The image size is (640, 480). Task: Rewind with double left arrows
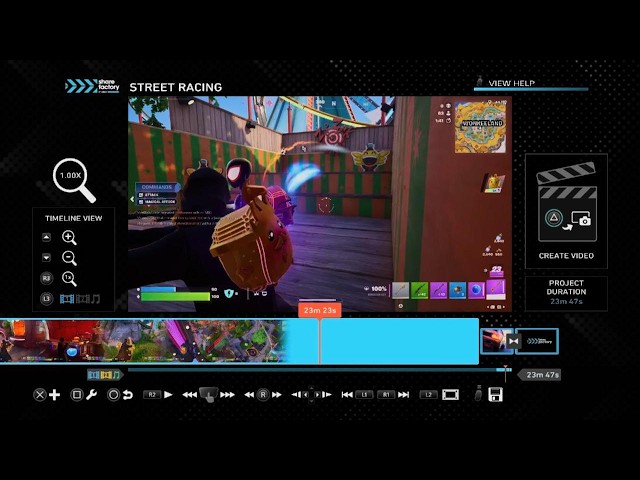point(249,395)
